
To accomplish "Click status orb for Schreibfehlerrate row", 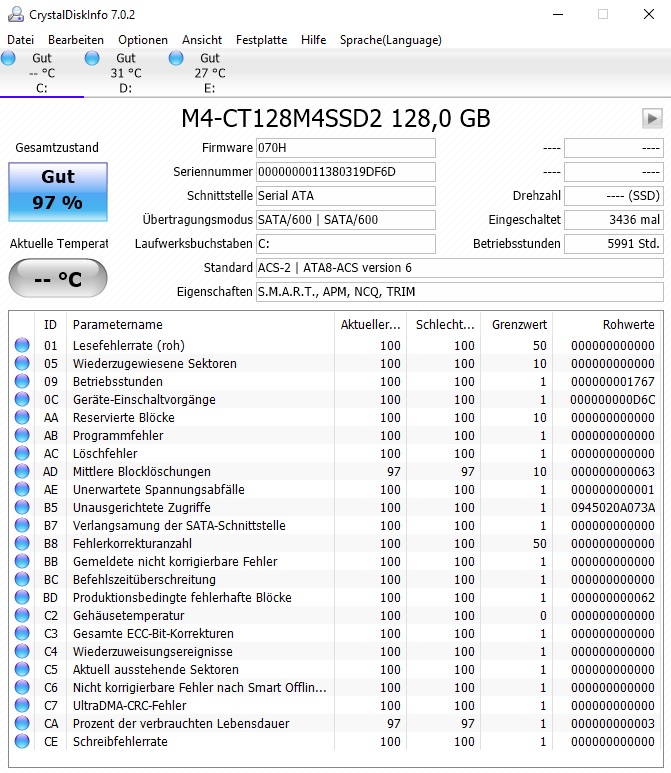I will (x=22, y=741).
